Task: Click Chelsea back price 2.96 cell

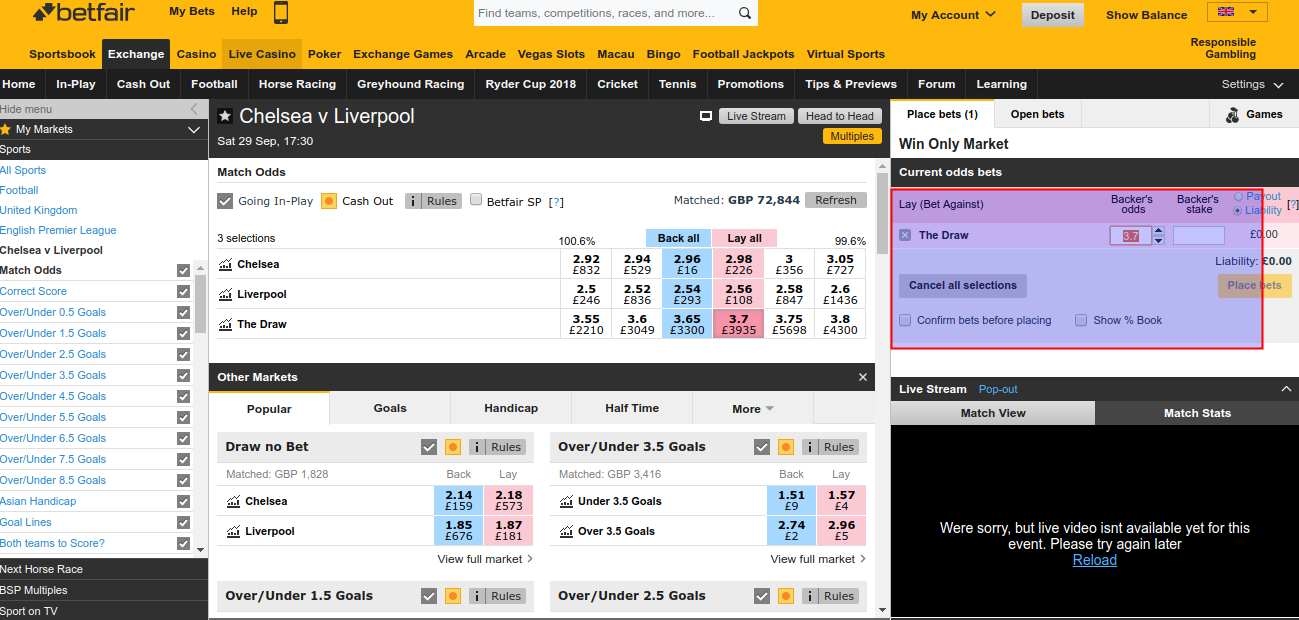Action: [687, 264]
